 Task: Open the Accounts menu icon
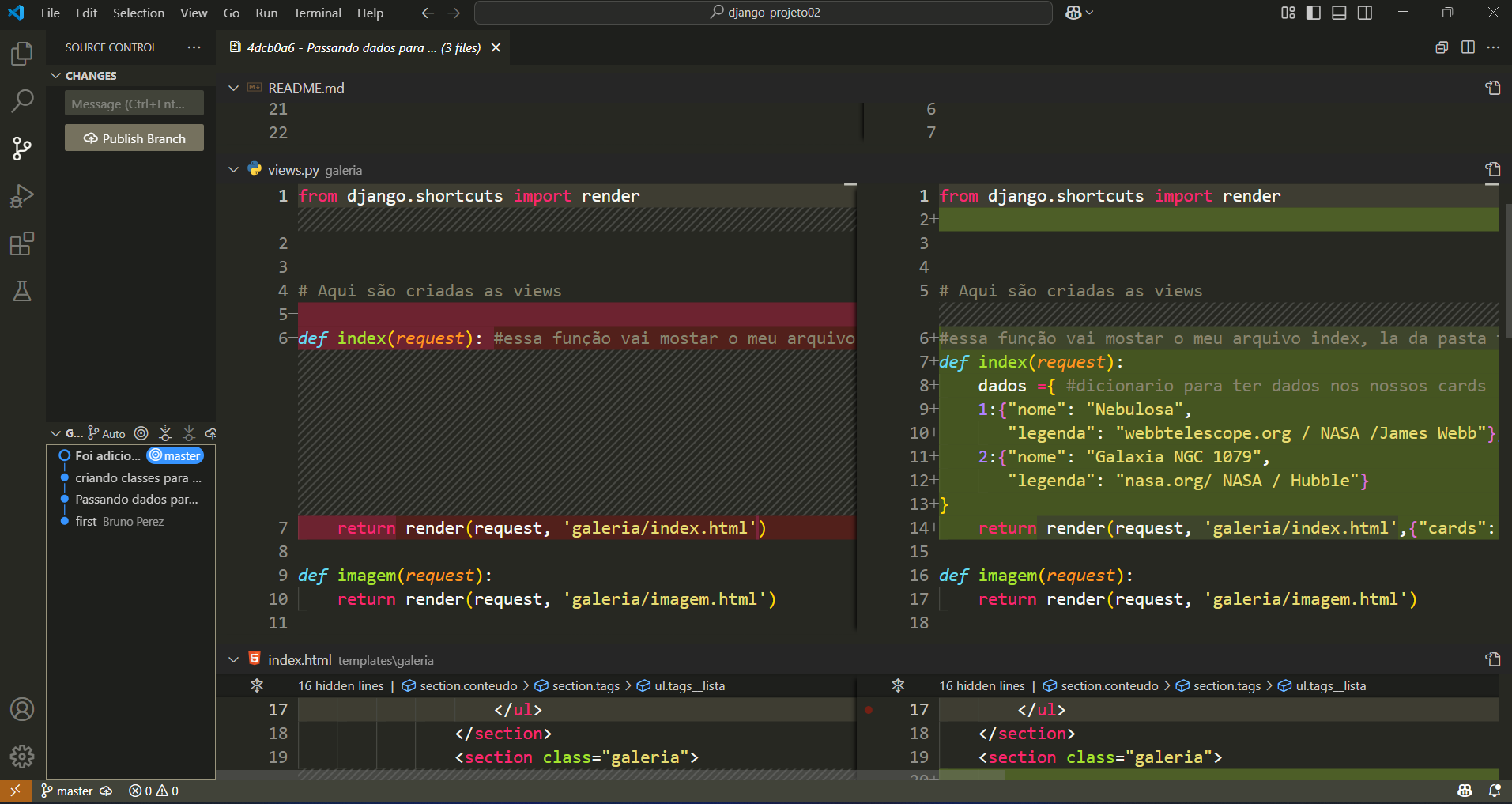tap(22, 709)
